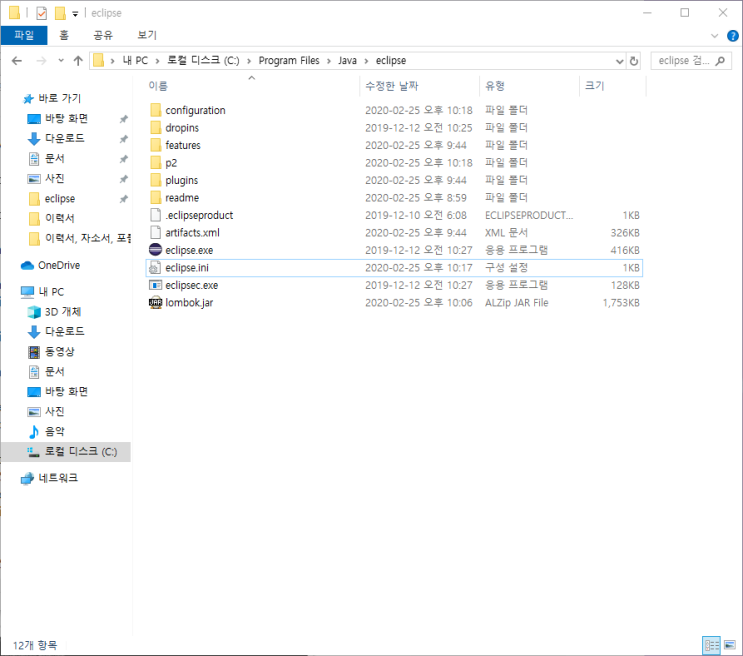The width and height of the screenshot is (743, 656).
Task: Open 이력서 folder in navigation pane
Action: [x=60, y=218]
